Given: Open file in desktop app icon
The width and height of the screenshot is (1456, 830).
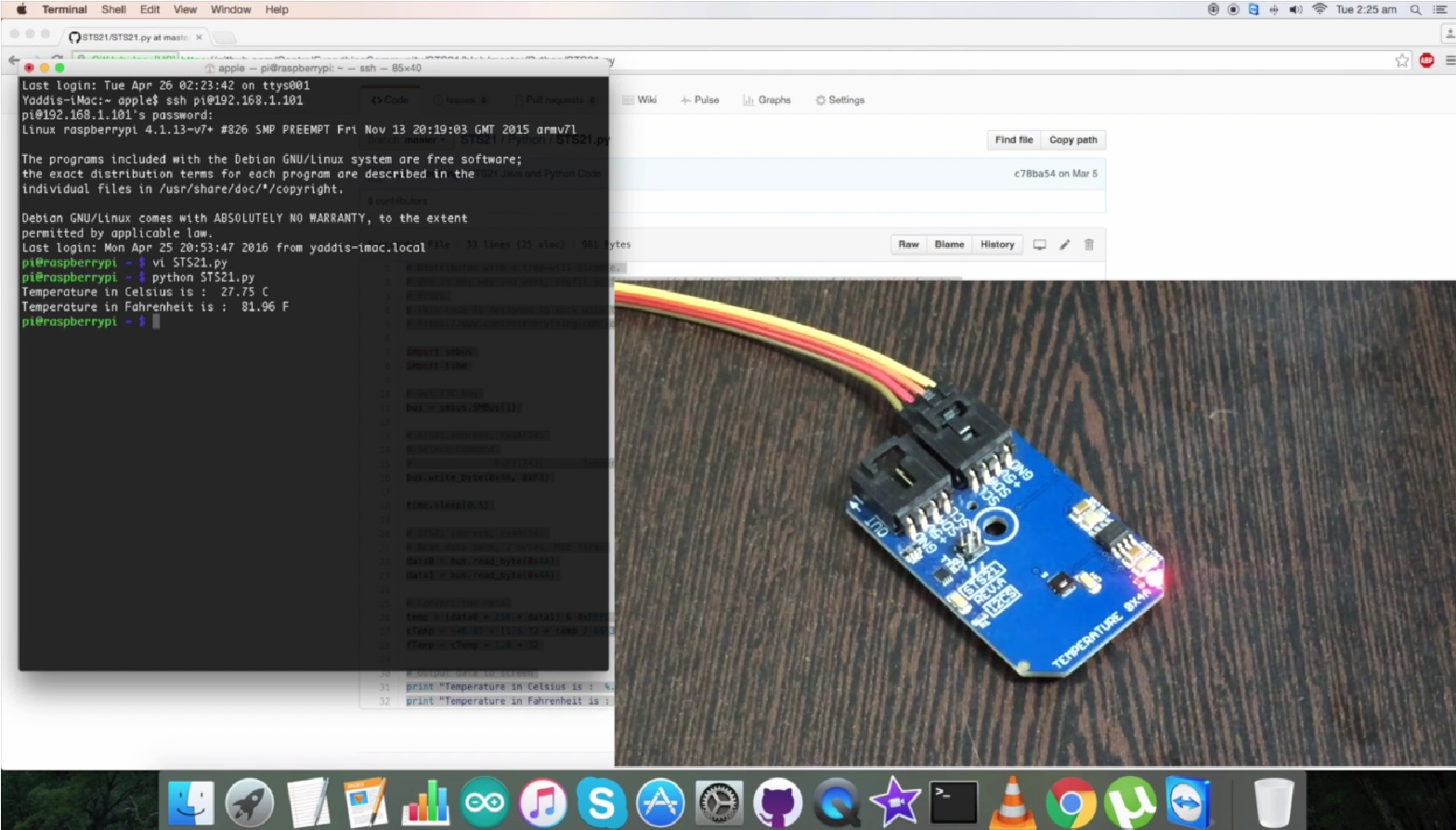Looking at the screenshot, I should (x=1039, y=244).
